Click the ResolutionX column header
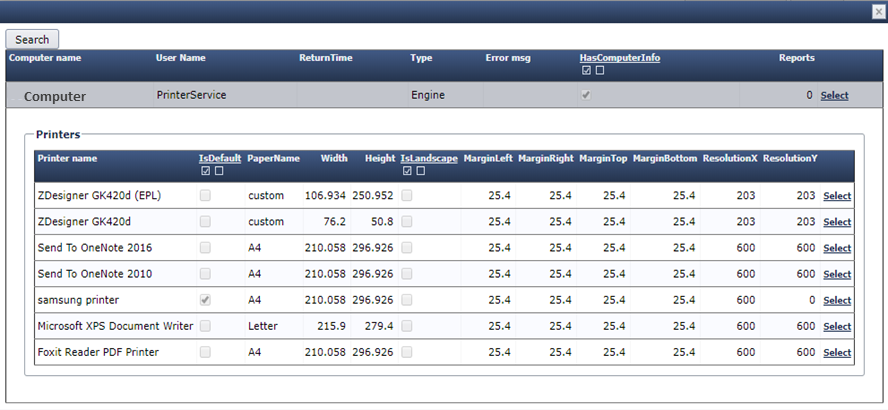This screenshot has width=888, height=410. point(730,159)
